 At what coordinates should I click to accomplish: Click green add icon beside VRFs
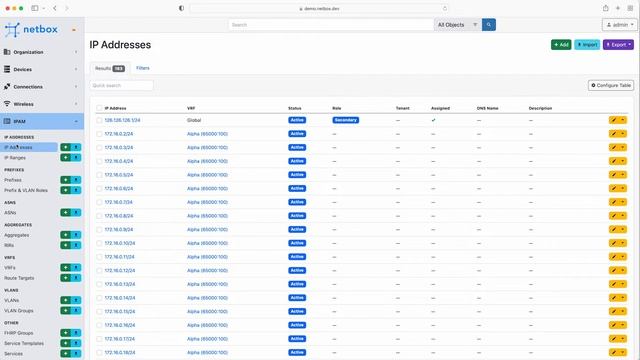[x=65, y=267]
